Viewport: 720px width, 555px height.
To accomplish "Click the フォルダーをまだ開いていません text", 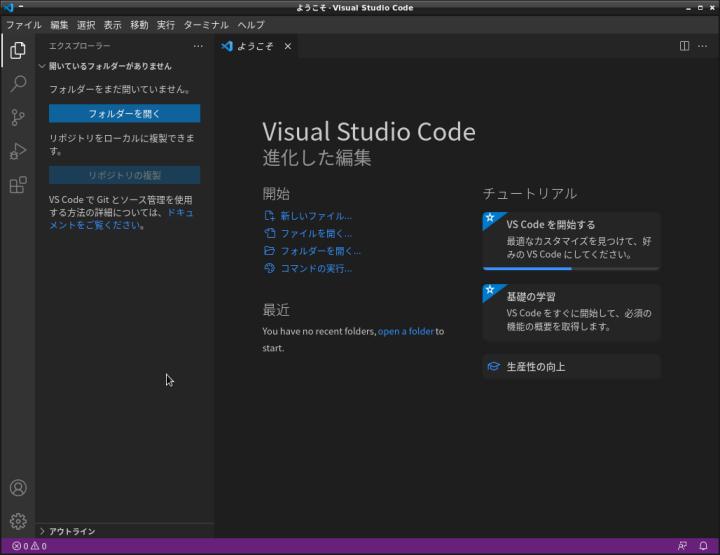I will click(x=120, y=89).
